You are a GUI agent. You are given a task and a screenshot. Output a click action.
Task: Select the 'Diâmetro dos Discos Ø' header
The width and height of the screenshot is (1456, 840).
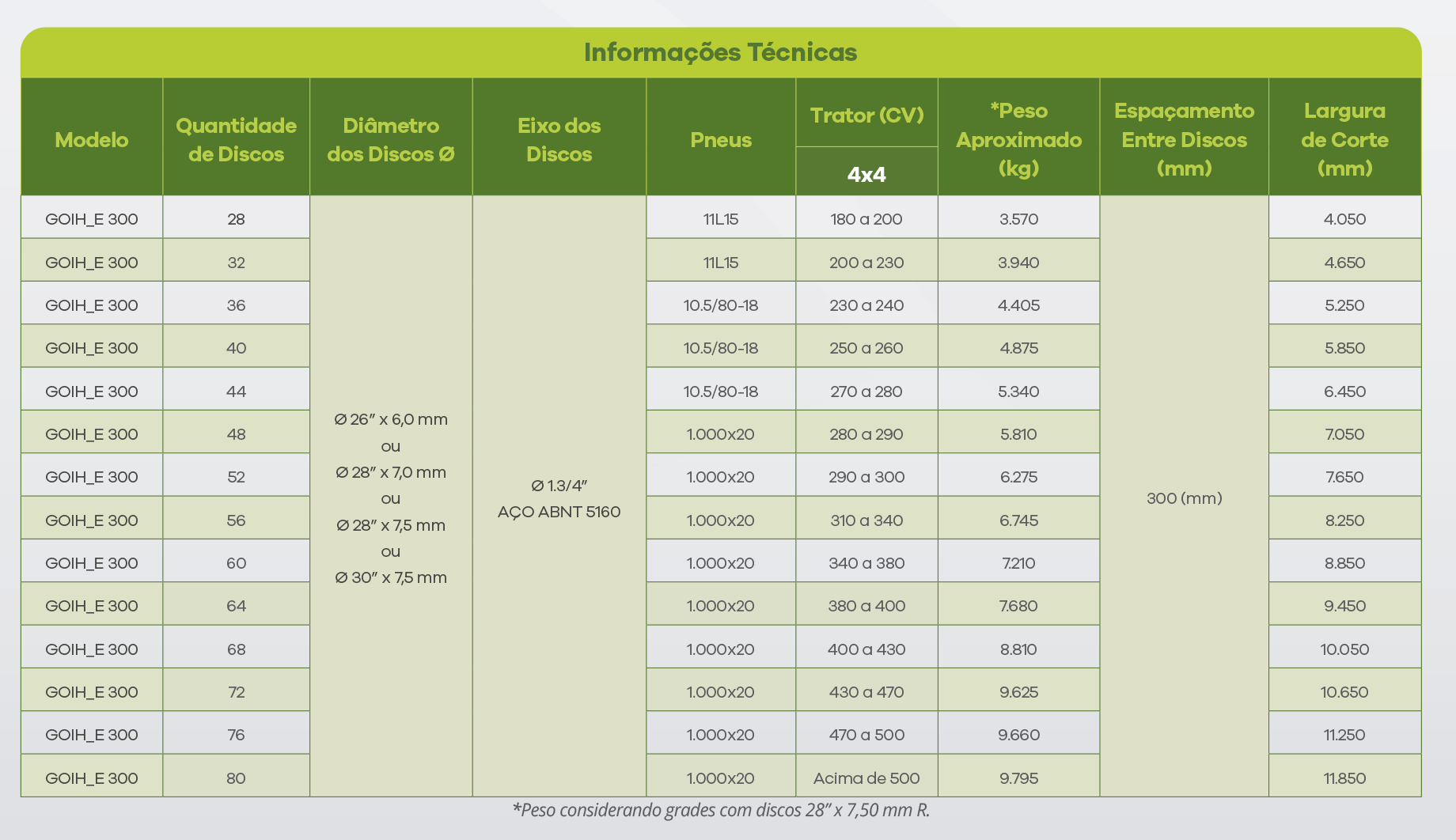point(391,140)
